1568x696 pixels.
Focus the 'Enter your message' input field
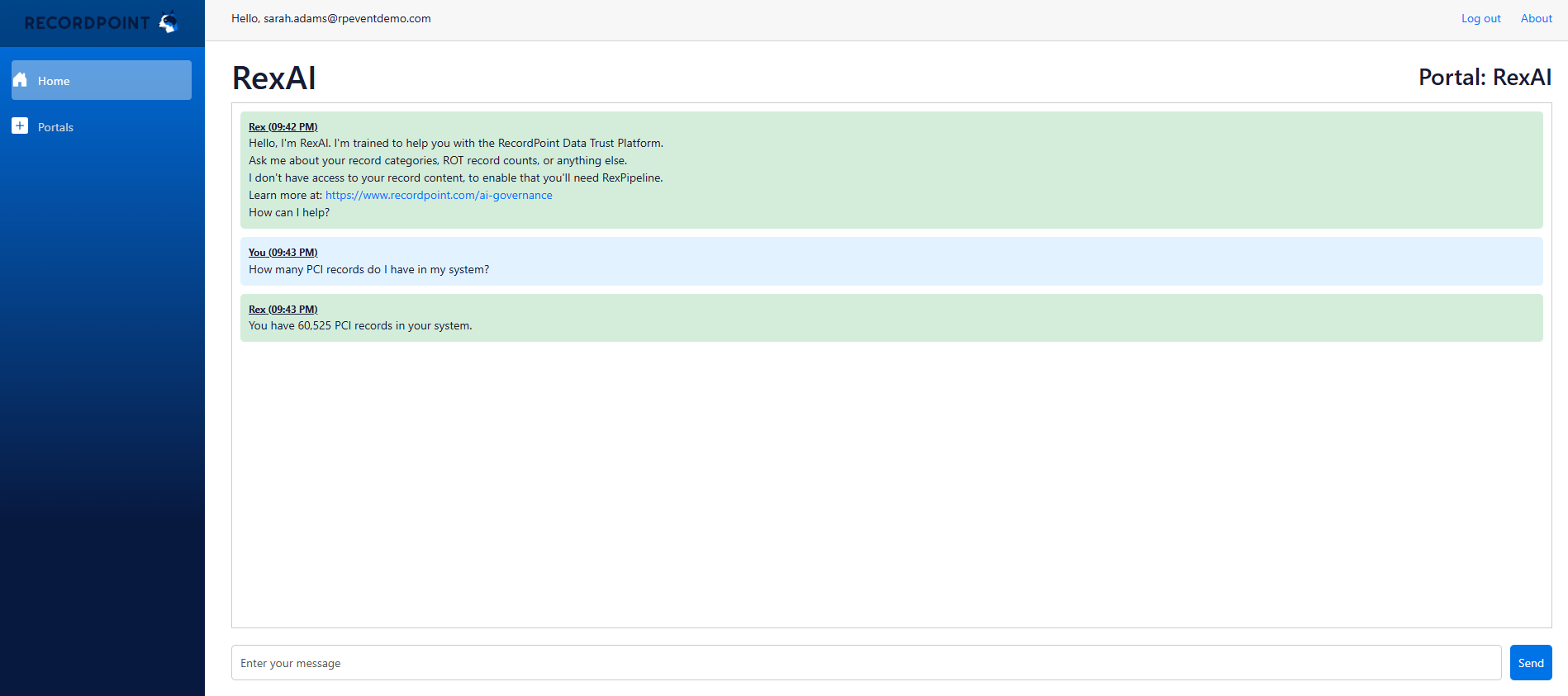[866, 663]
